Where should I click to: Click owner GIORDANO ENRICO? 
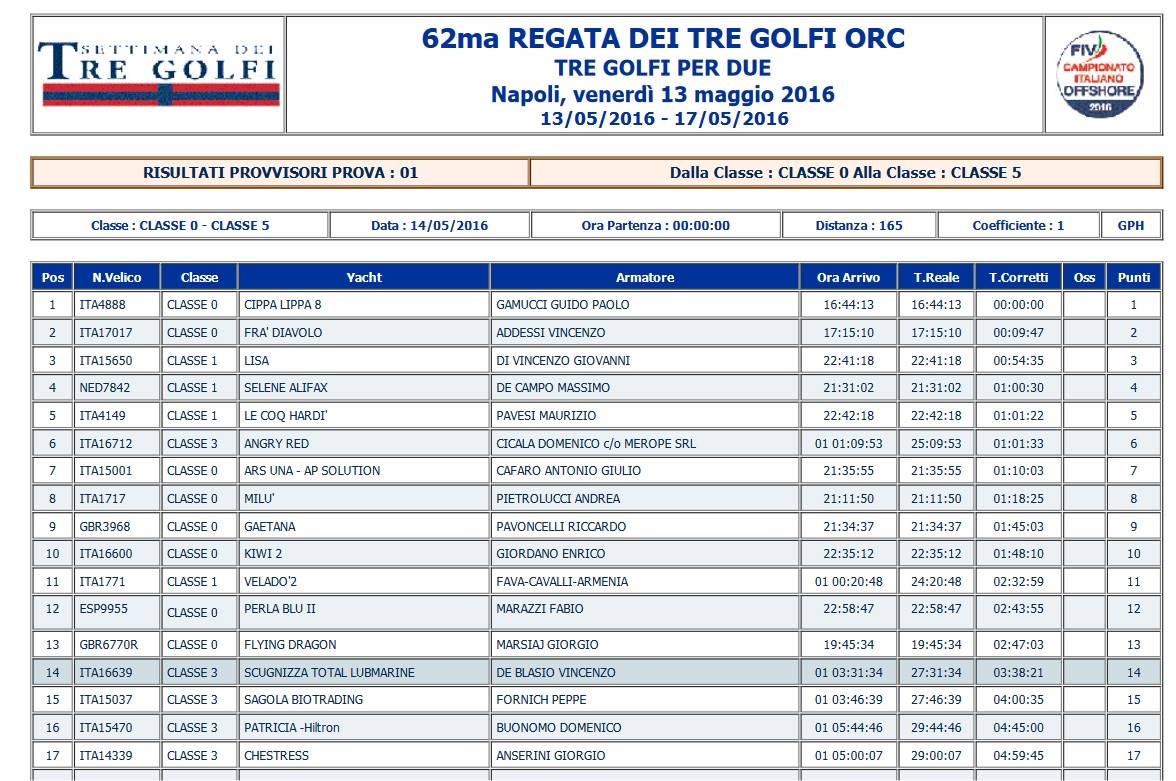[550, 554]
